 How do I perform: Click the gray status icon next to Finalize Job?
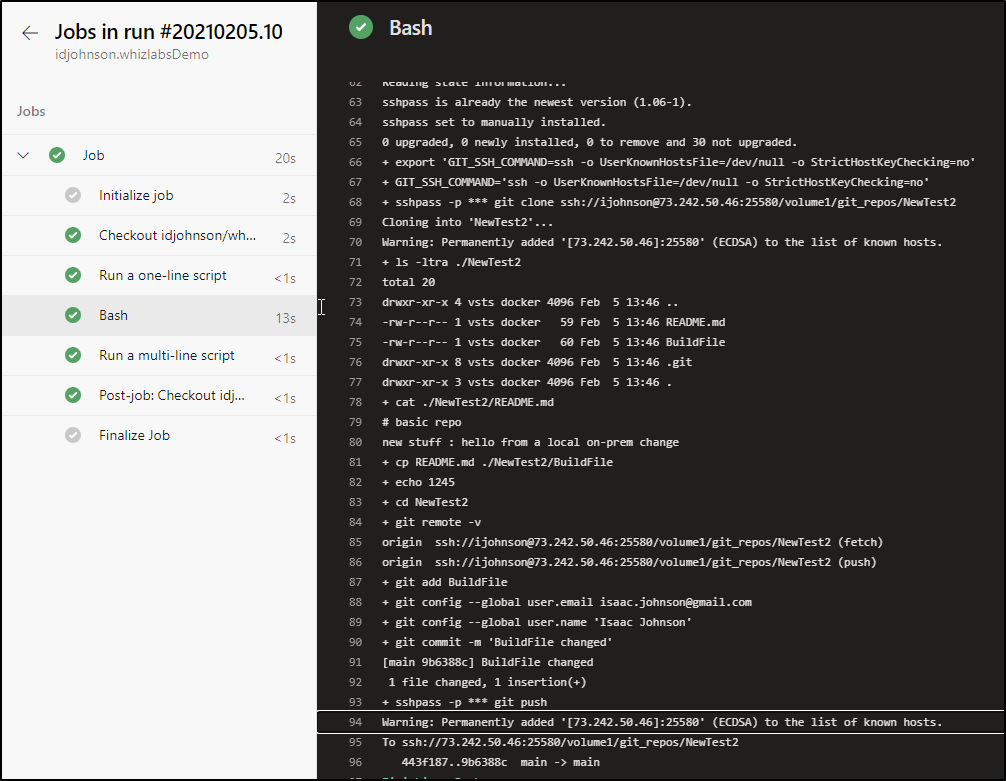pos(73,434)
